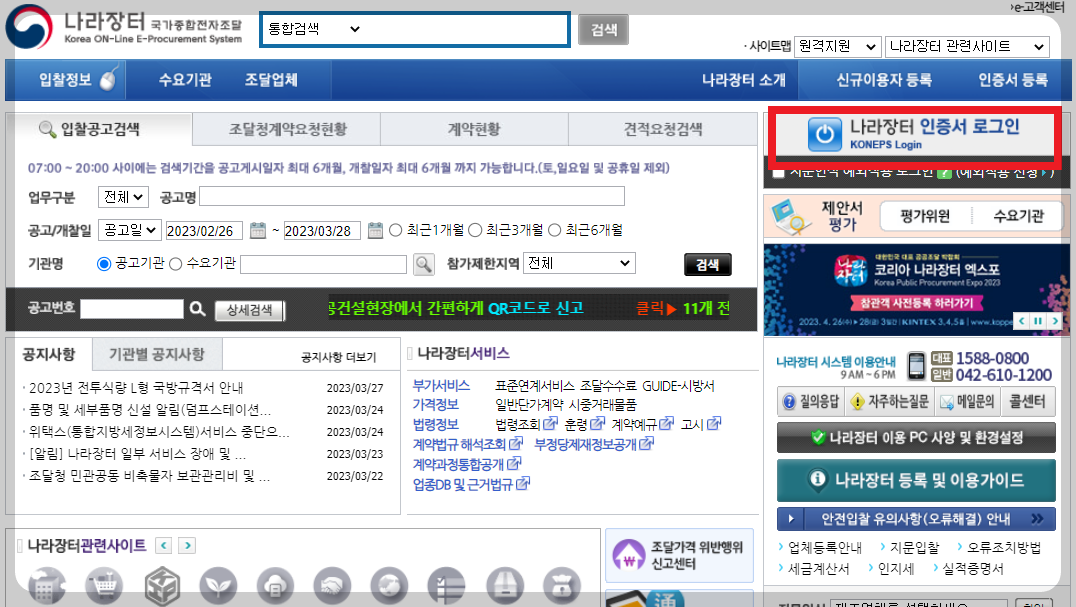
Task: Click the start date field 2023/02/26
Action: 204,230
